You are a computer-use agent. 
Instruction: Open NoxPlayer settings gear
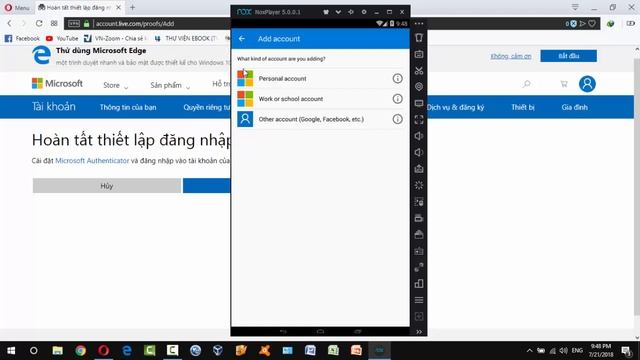pos(364,12)
